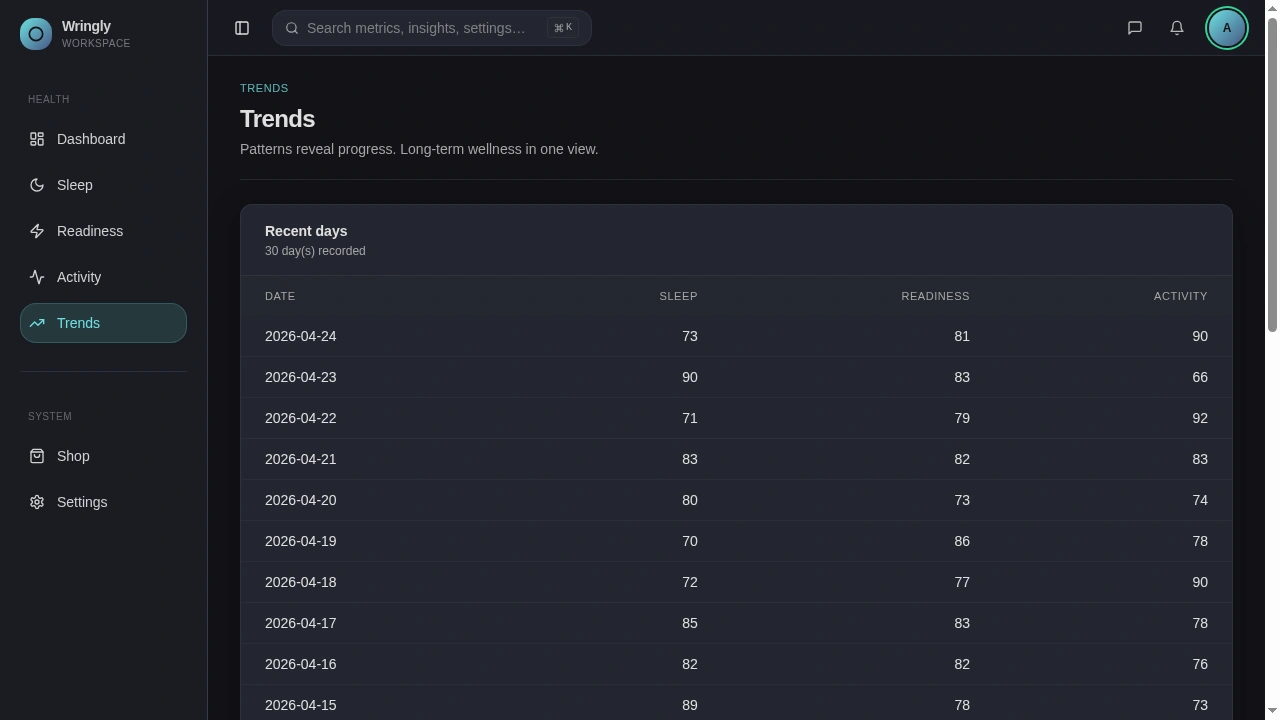Click the Readiness lightning bolt icon
Viewport: 1280px width, 720px height.
pos(37,231)
